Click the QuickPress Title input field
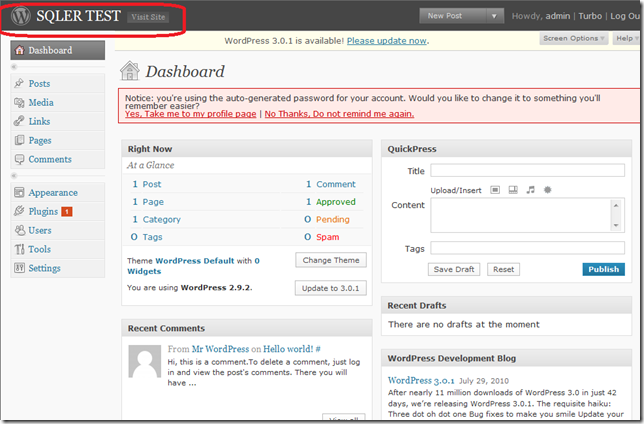Viewport: 644px width, 424px height. 527,170
